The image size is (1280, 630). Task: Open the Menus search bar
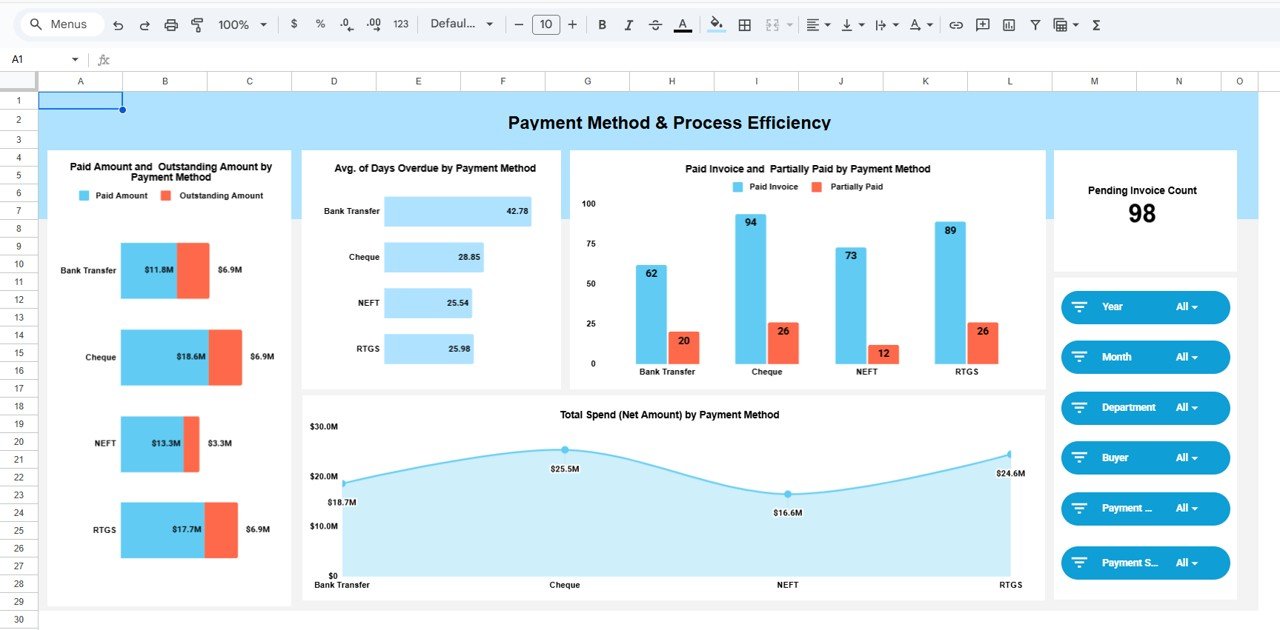pos(62,23)
